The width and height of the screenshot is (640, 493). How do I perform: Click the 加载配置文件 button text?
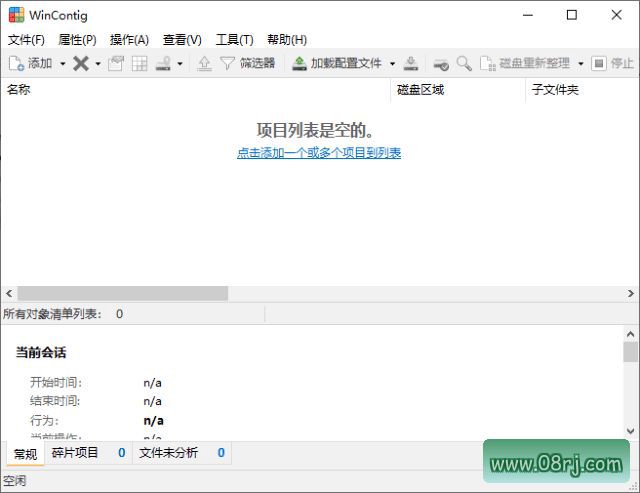pos(346,63)
